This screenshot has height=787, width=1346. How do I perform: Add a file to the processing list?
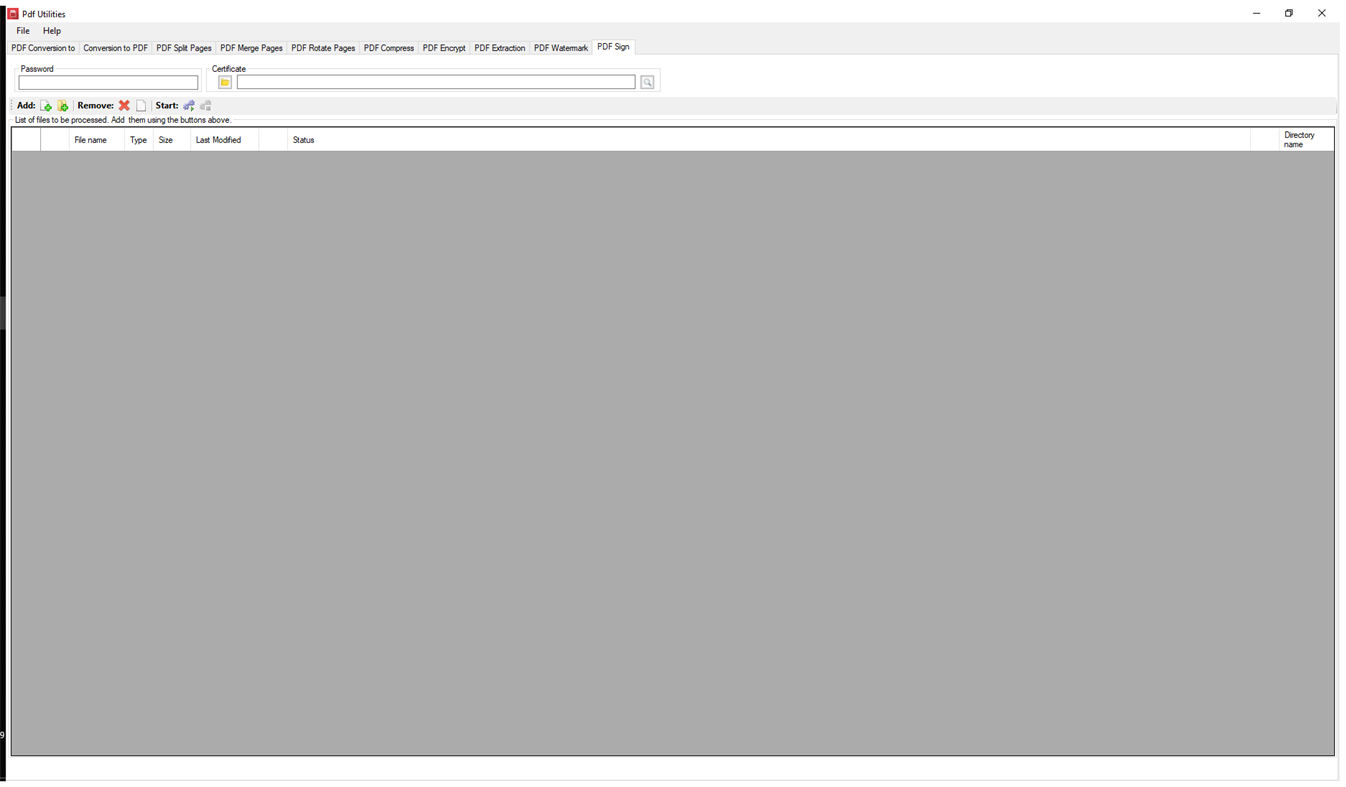(46, 105)
